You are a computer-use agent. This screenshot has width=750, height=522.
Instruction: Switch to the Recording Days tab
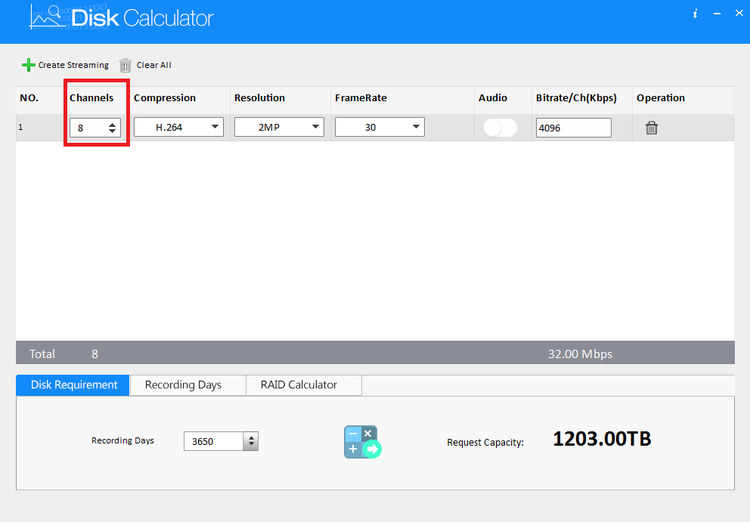tap(188, 385)
